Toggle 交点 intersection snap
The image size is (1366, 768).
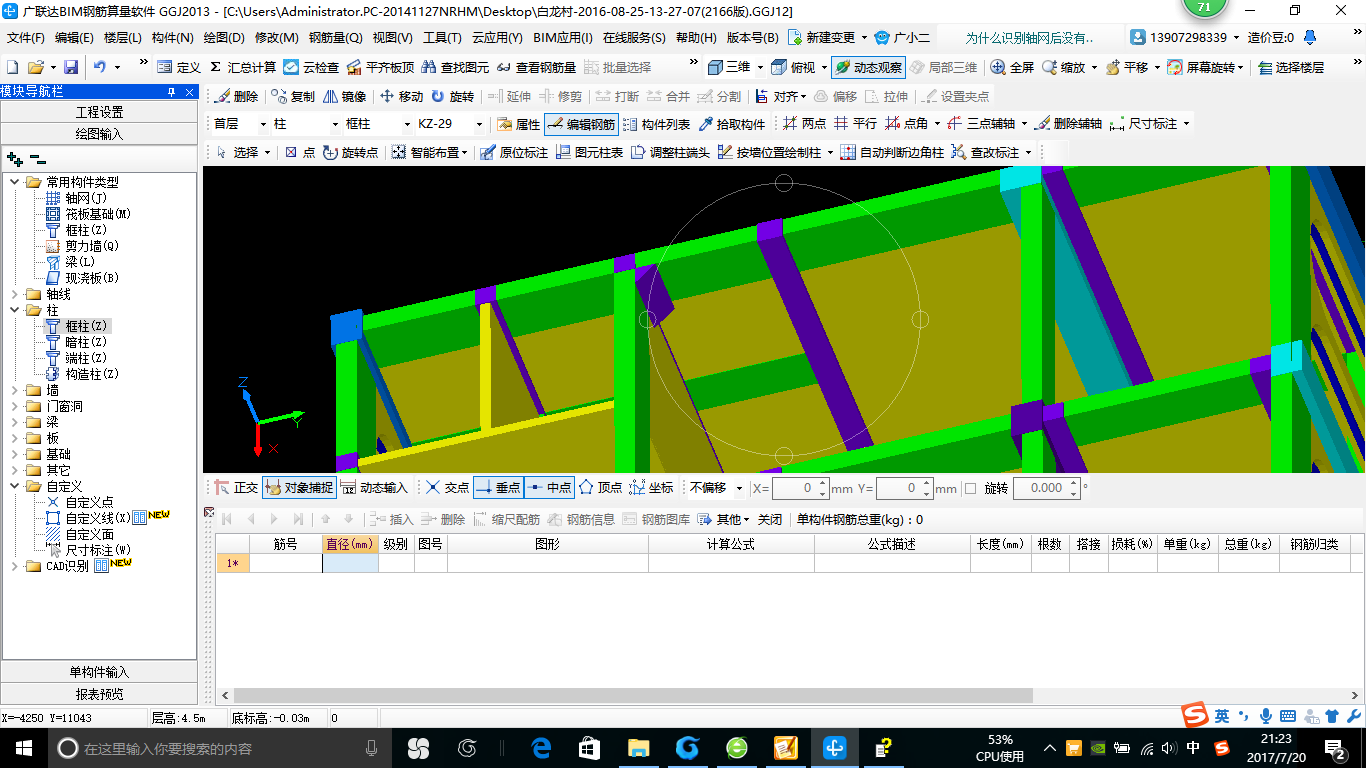pos(447,487)
